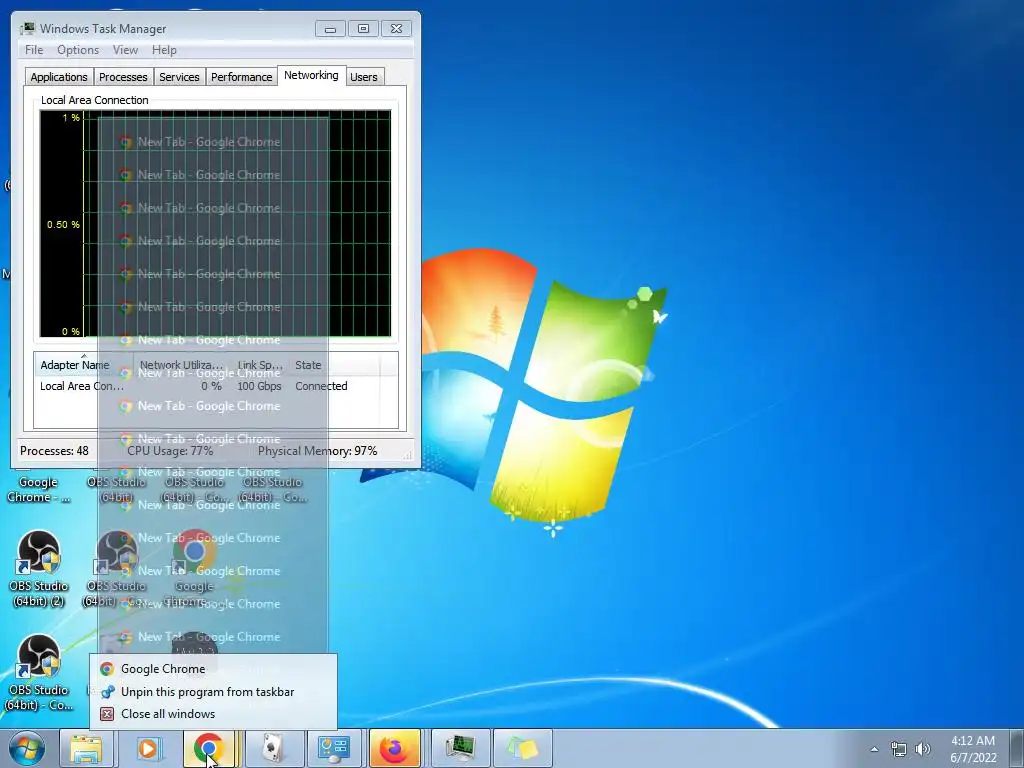
Task: Click the clock showing 4:12 AM
Action: tap(973, 749)
